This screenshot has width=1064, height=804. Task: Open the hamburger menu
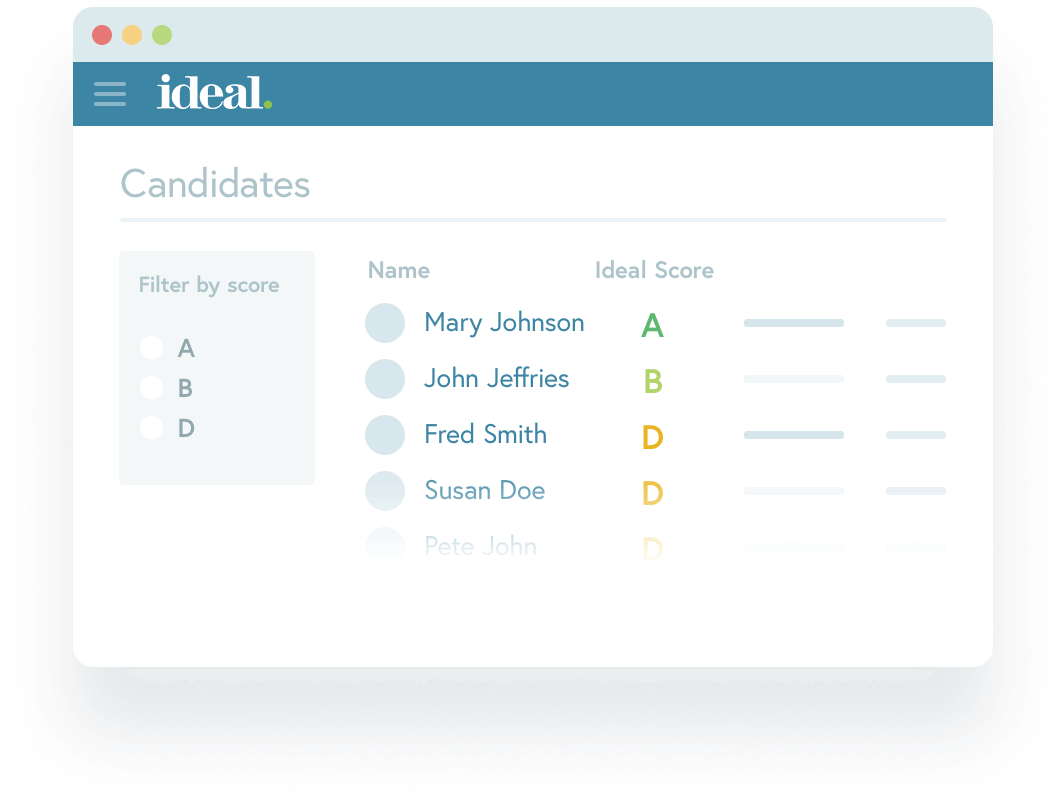110,94
